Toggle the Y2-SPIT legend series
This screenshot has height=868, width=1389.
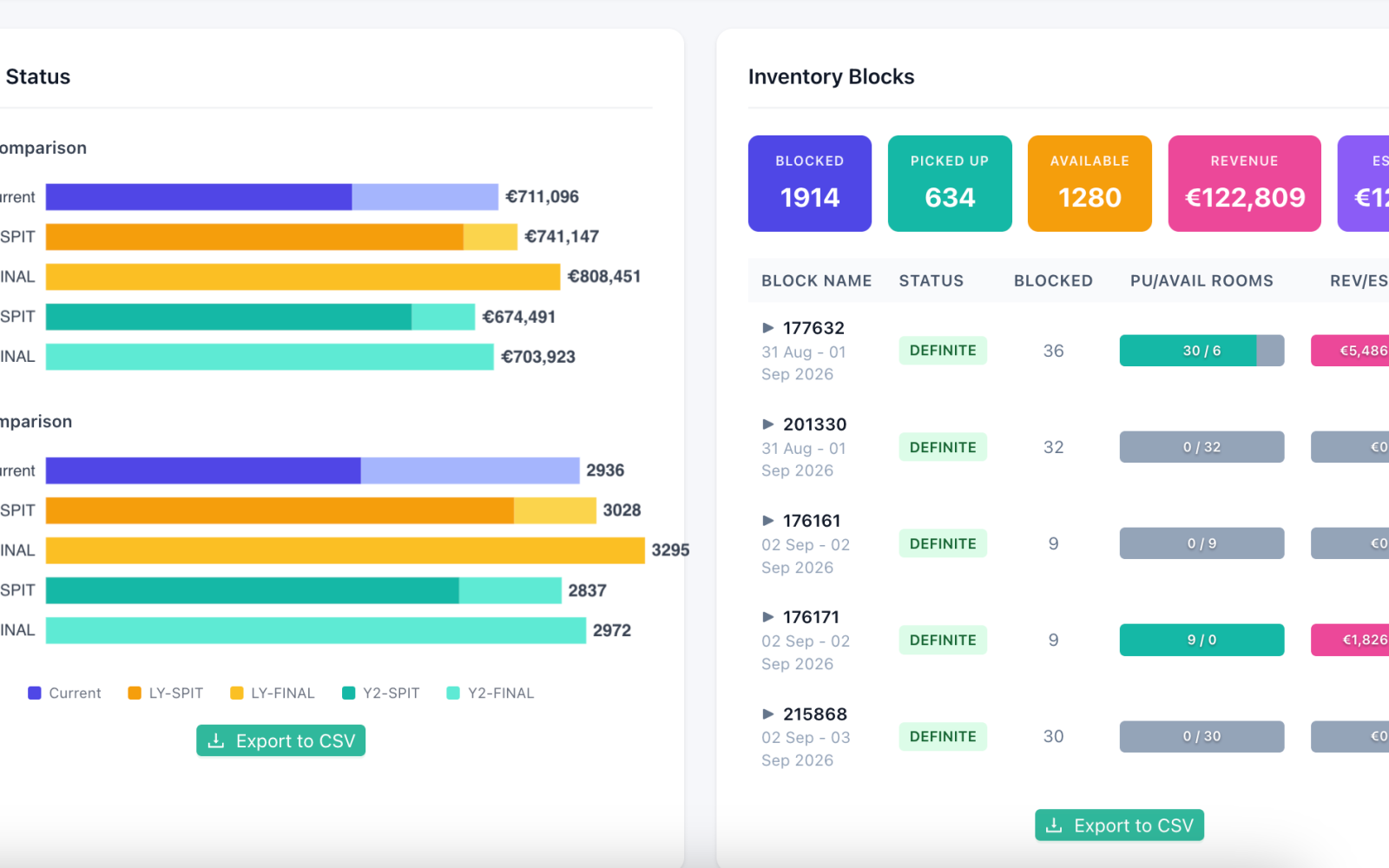381,693
